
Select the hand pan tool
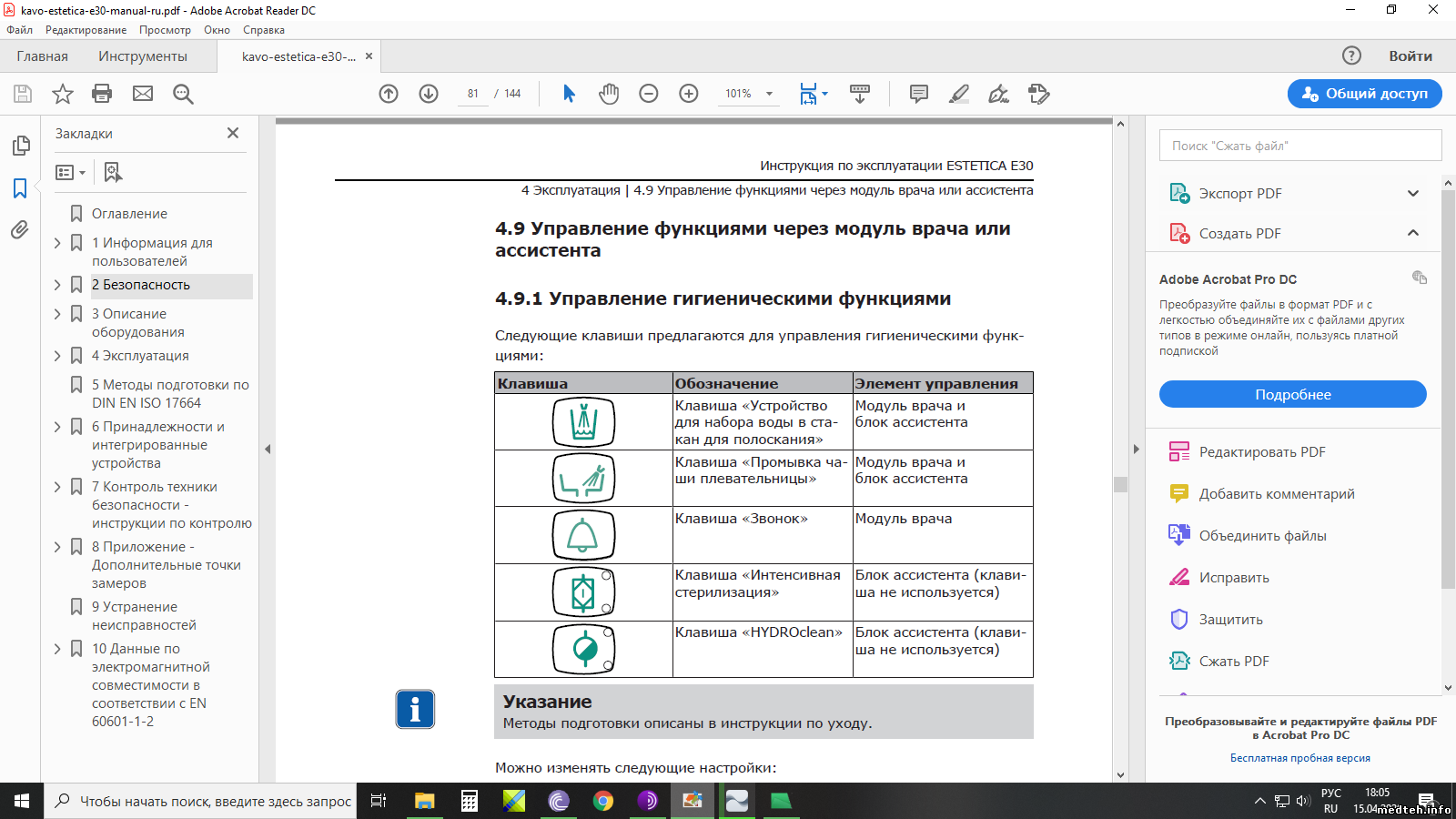click(609, 94)
